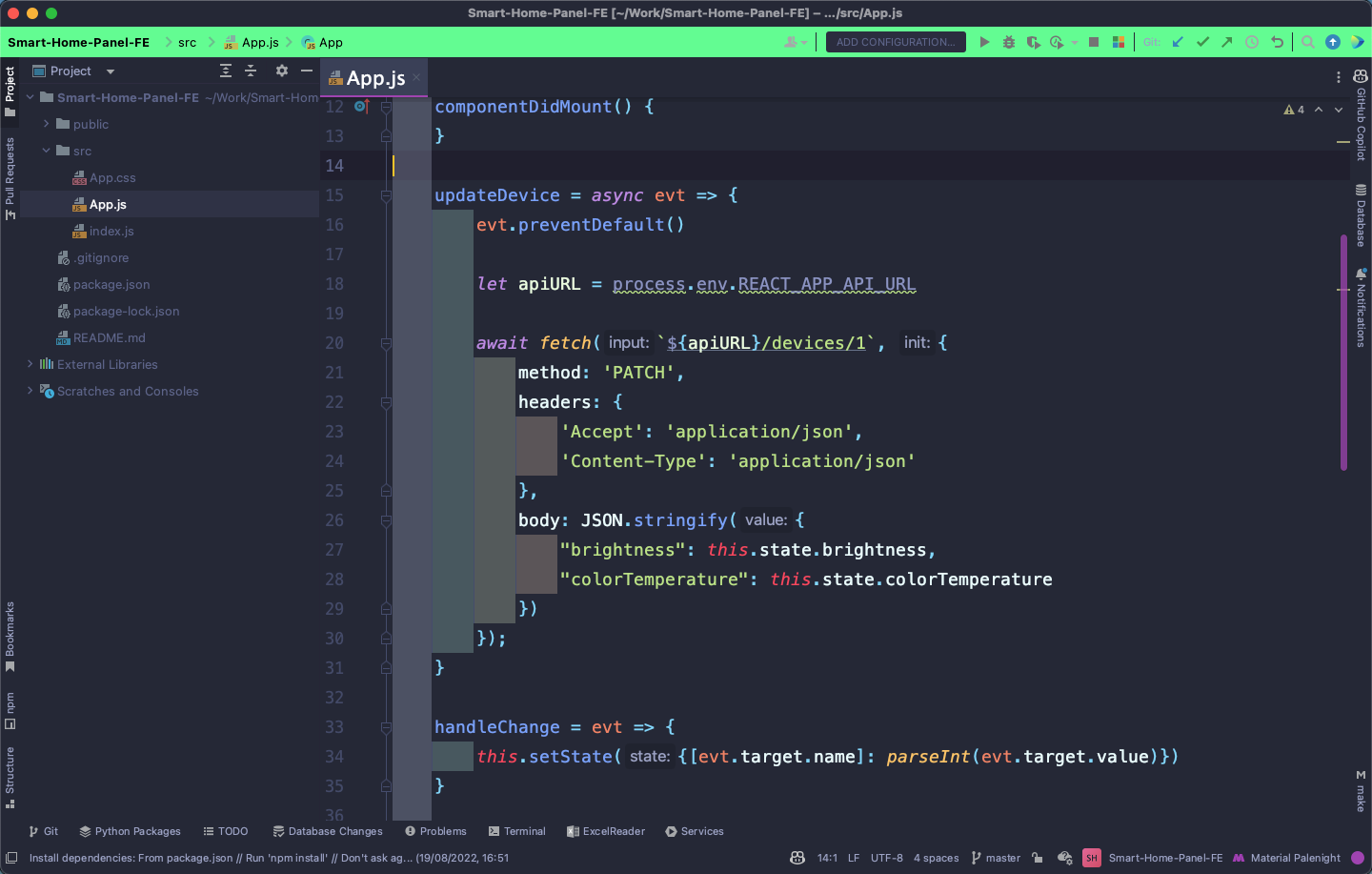
Task: Open the JetBrains Toolbox colorful icon
Action: coord(1358,42)
